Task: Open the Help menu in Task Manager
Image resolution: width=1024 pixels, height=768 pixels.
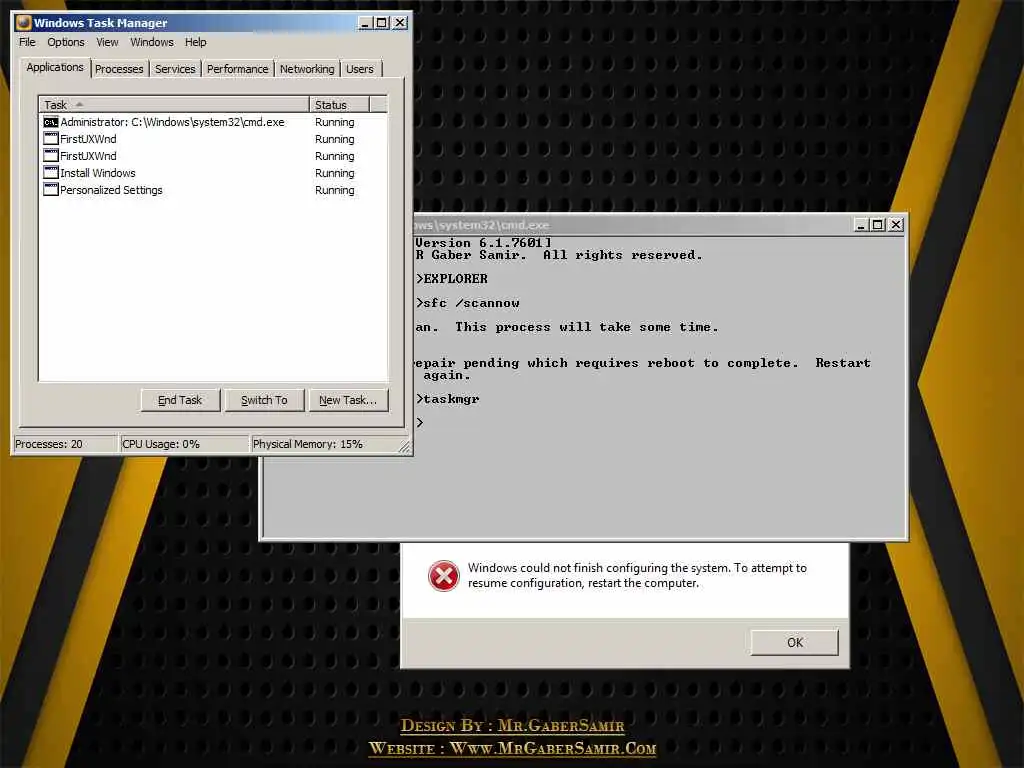Action: click(x=195, y=42)
